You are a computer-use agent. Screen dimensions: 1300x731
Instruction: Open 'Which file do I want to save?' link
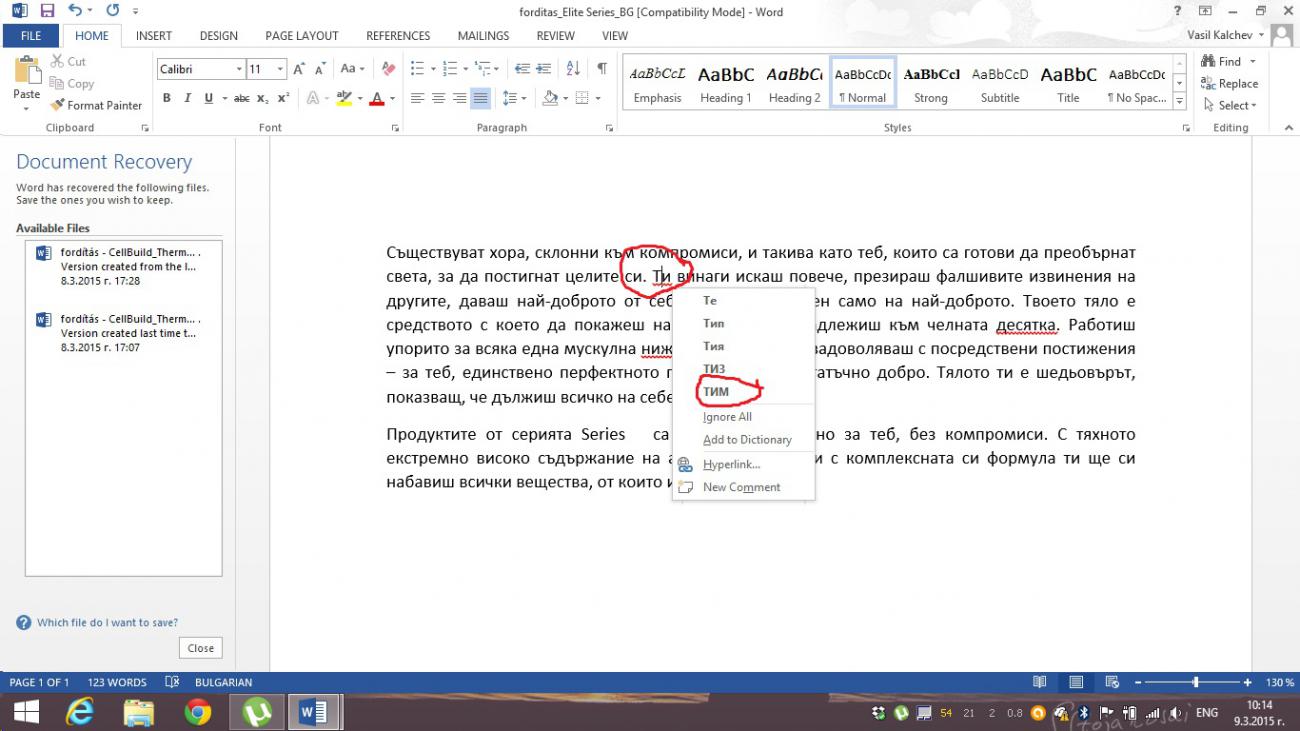coord(107,622)
